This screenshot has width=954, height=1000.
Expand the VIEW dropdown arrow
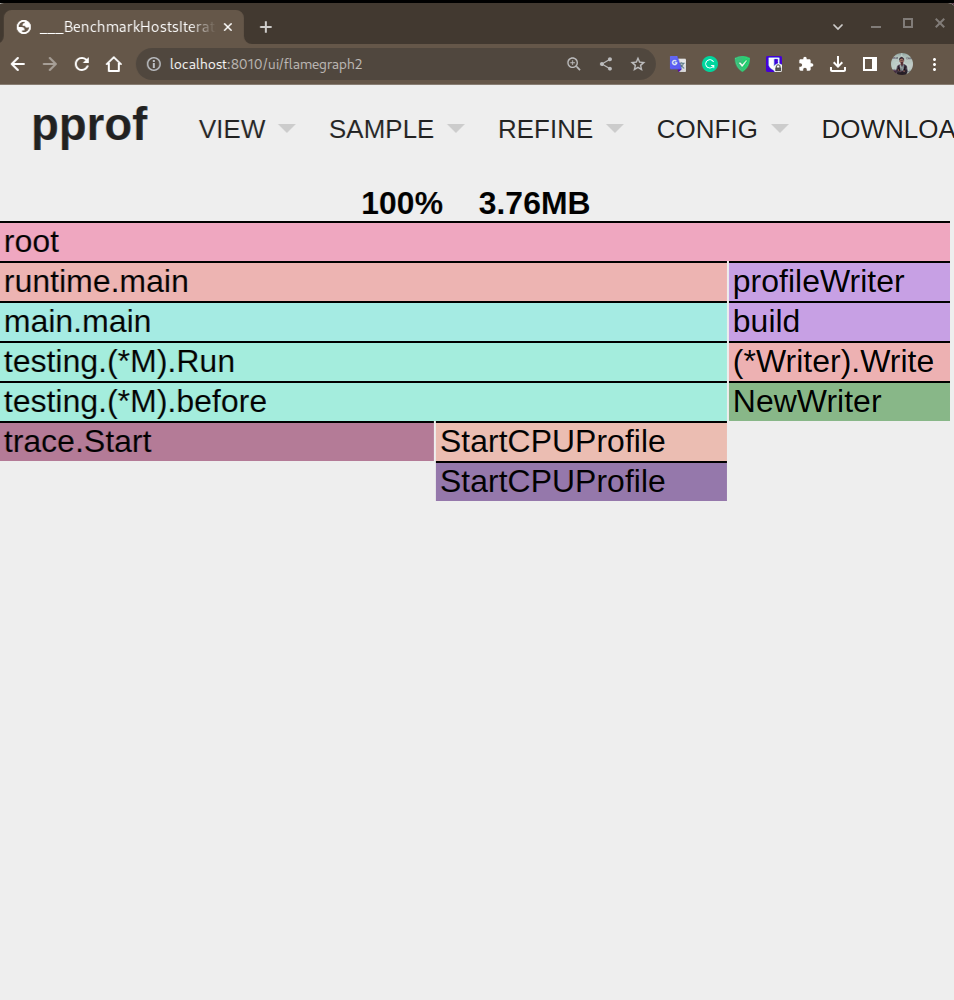point(287,129)
